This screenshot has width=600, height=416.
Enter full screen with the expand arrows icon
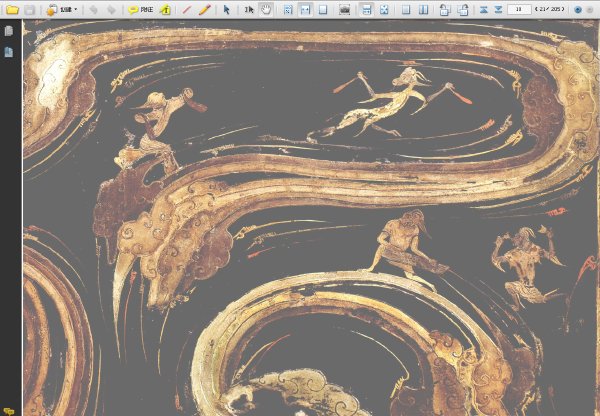pos(384,10)
